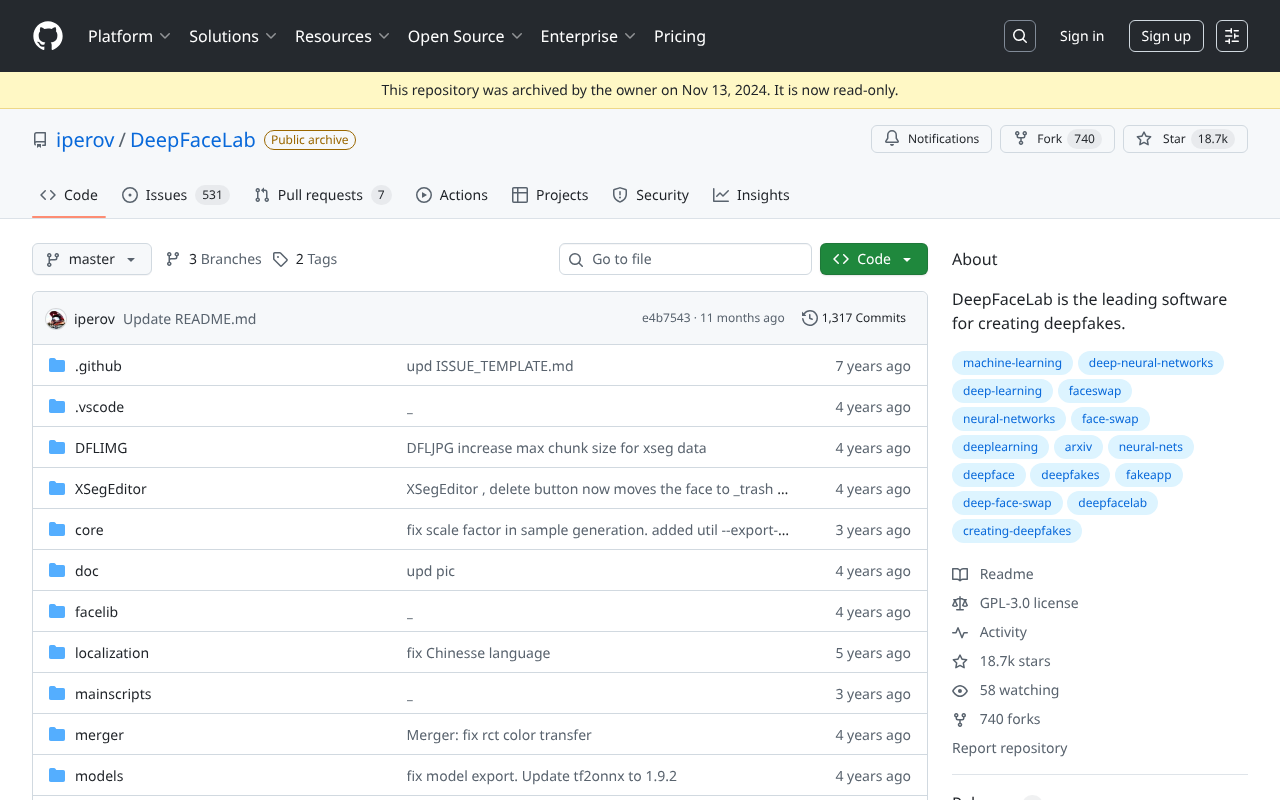Click the Sign in link
Screen dimensions: 1280x800
pyautogui.click(x=1082, y=36)
